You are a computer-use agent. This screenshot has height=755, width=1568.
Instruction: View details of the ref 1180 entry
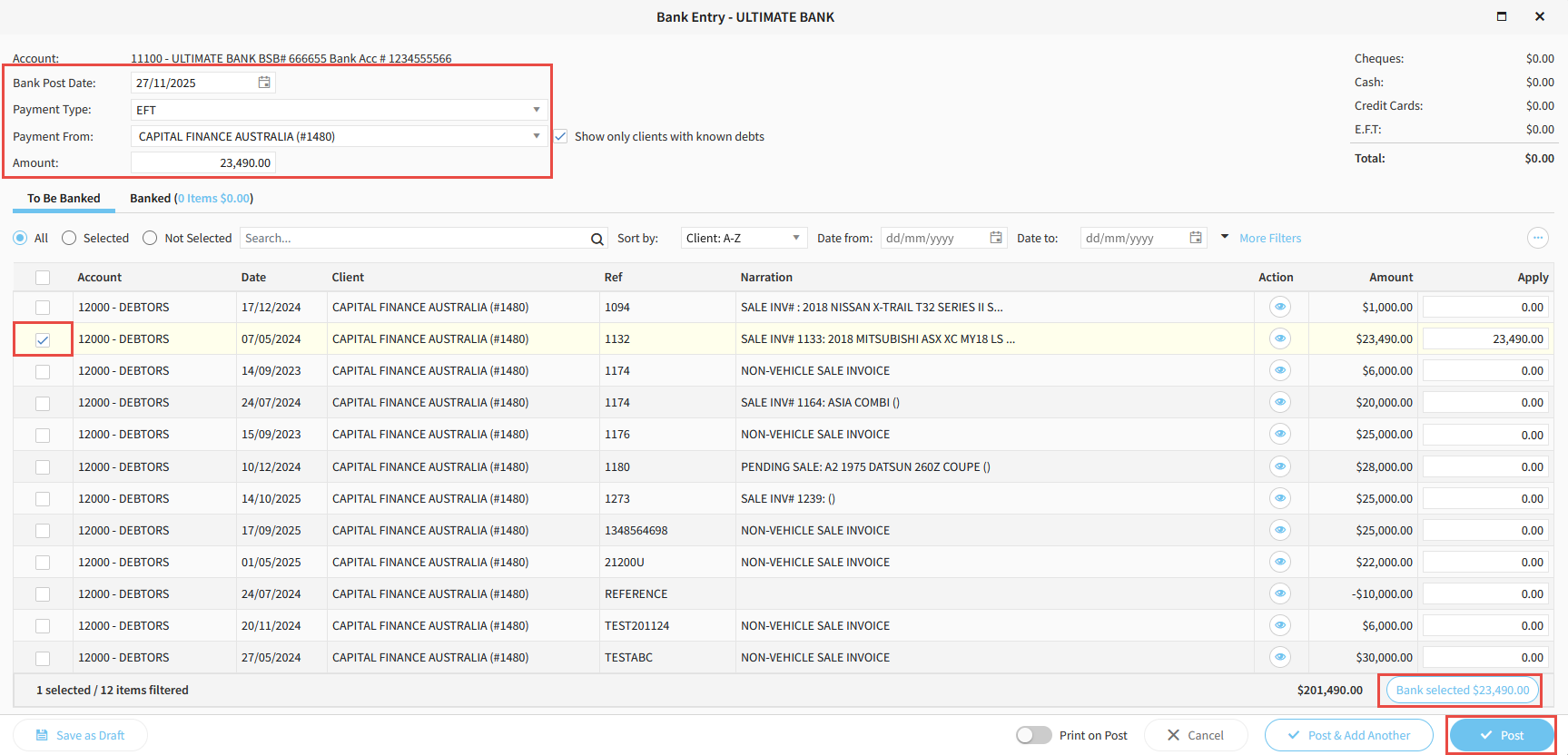1280,466
